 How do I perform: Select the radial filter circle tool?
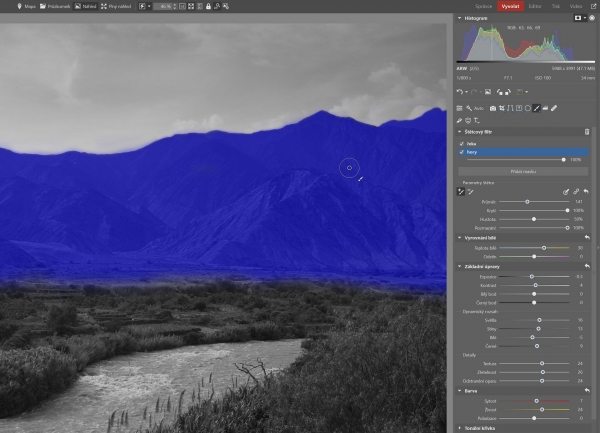(528, 108)
